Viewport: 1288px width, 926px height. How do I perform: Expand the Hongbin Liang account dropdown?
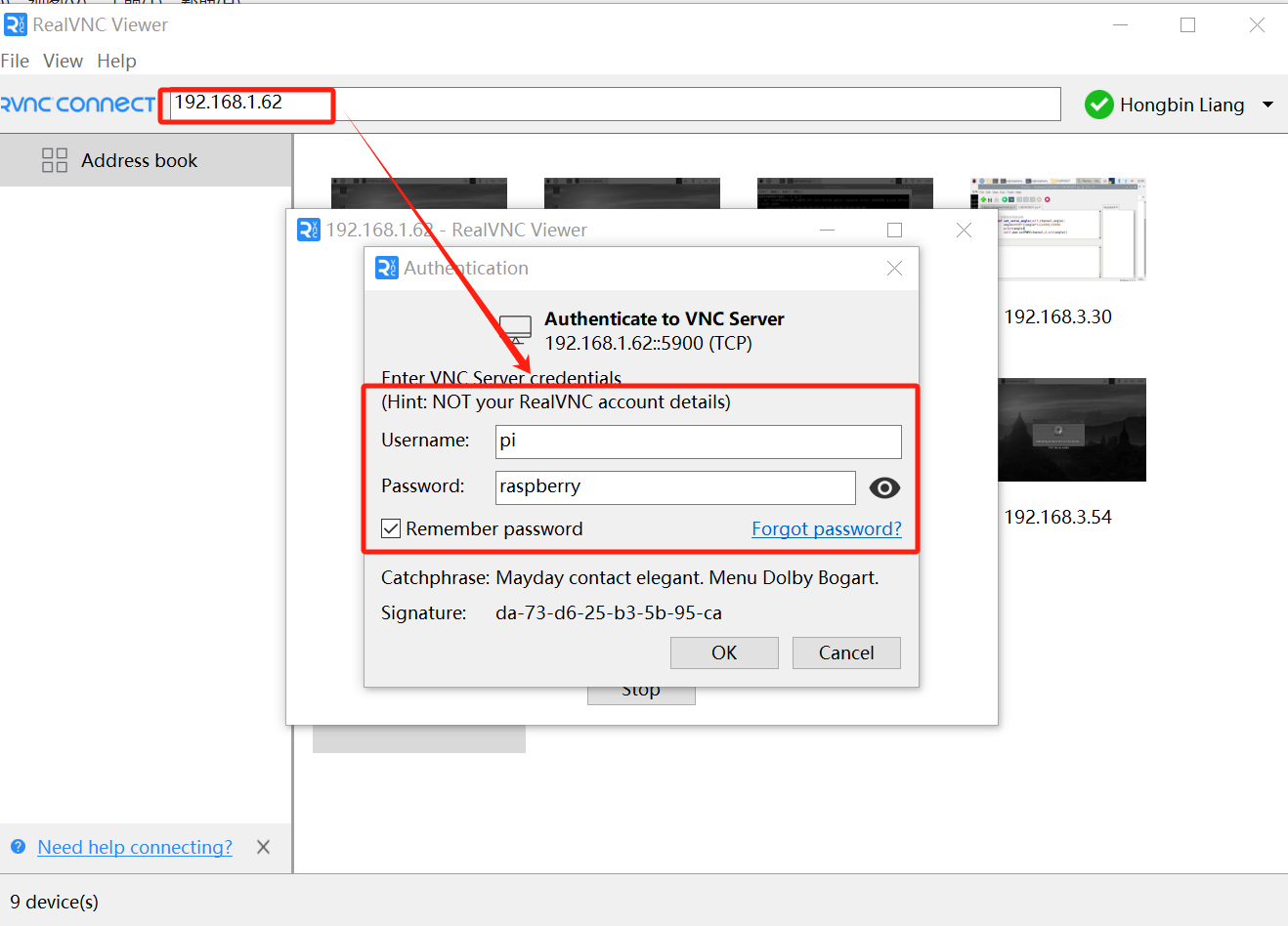pos(1267,105)
